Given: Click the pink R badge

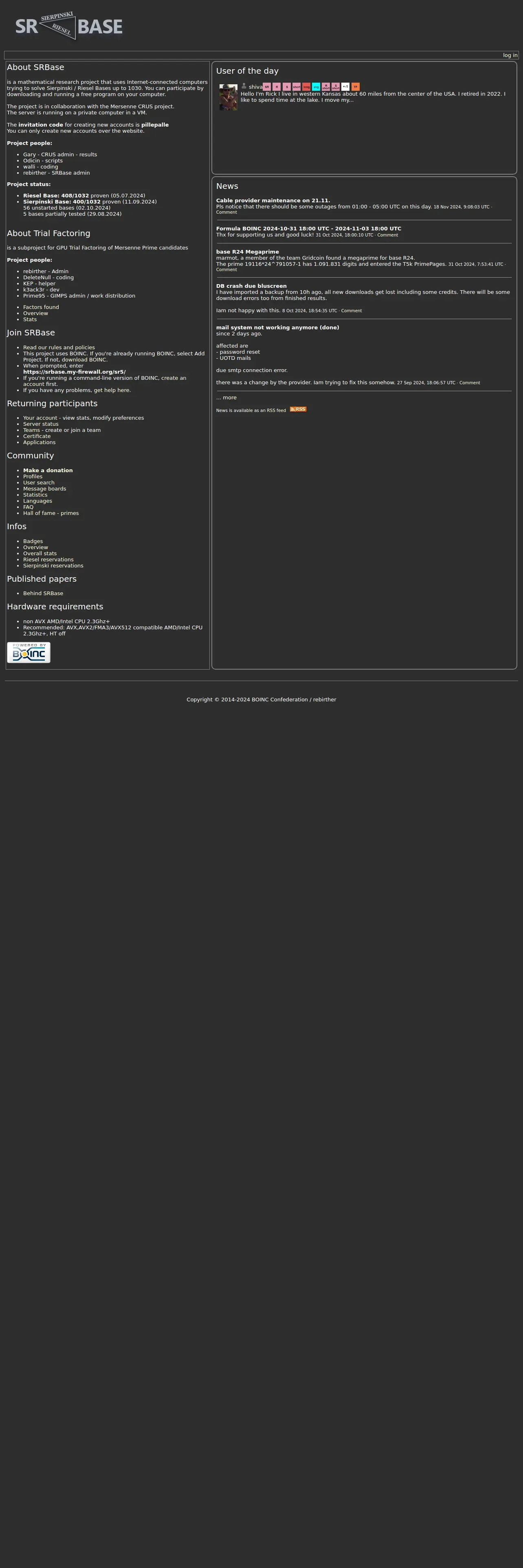Looking at the screenshot, I should pos(277,87).
